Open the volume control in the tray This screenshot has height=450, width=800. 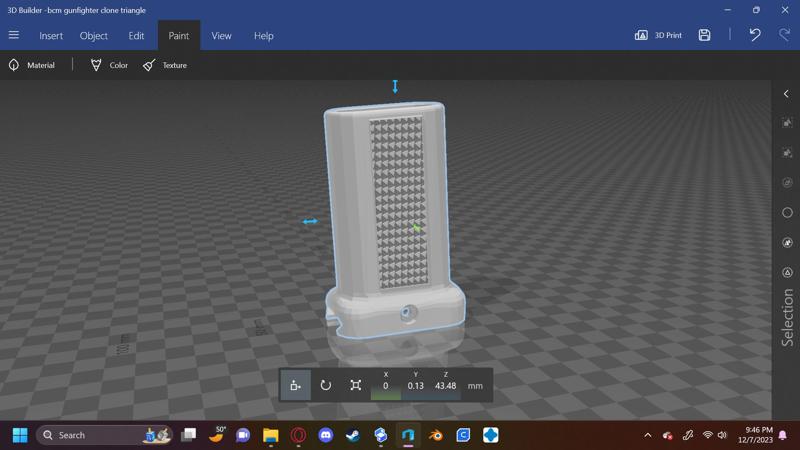(722, 435)
